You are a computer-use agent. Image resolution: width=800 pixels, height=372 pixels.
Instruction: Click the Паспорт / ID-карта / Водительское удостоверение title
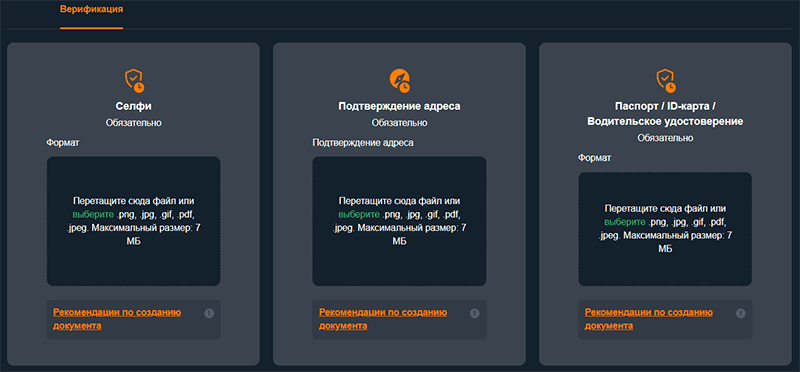coord(665,114)
